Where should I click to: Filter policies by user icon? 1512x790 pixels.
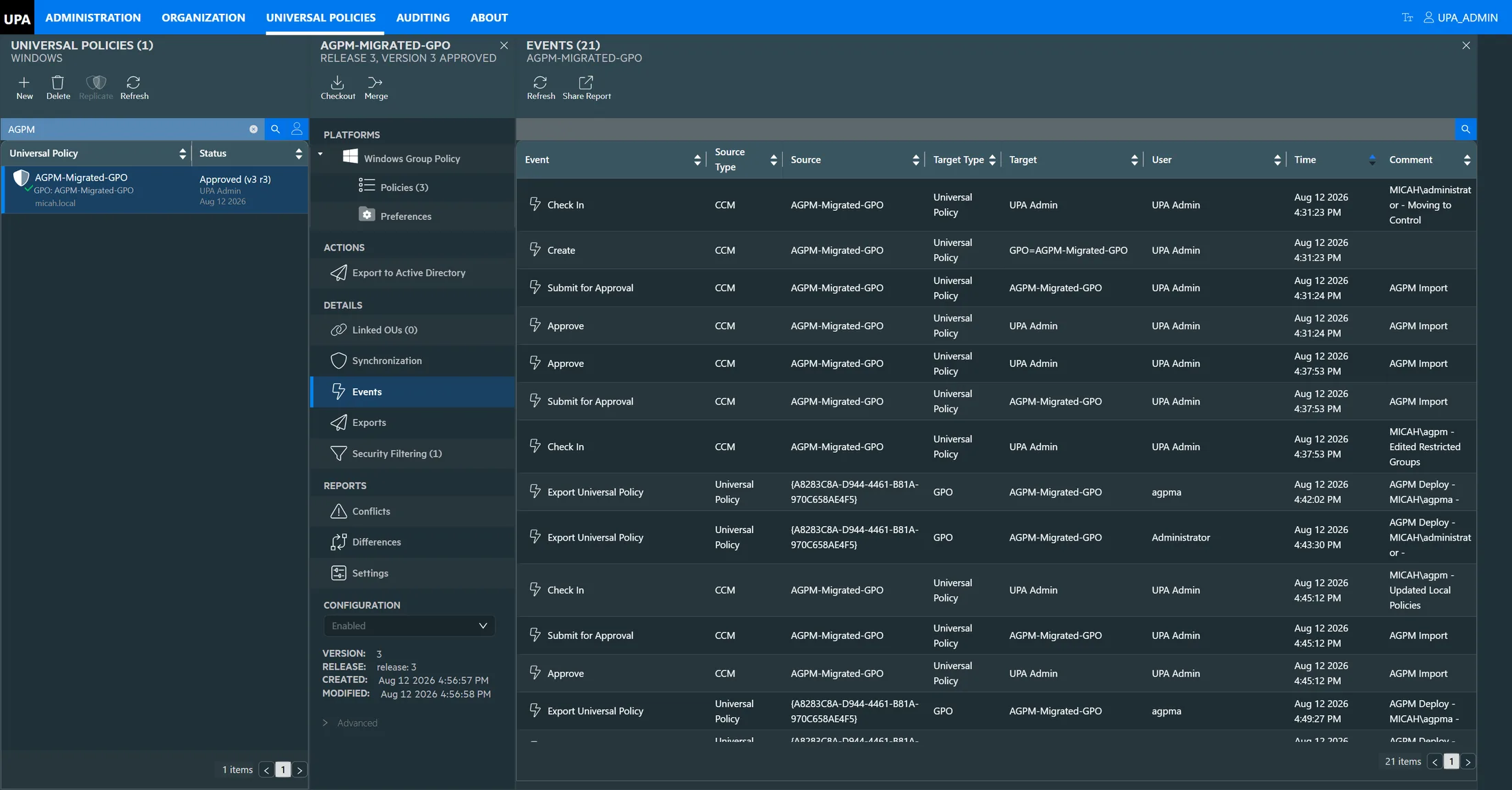(297, 129)
